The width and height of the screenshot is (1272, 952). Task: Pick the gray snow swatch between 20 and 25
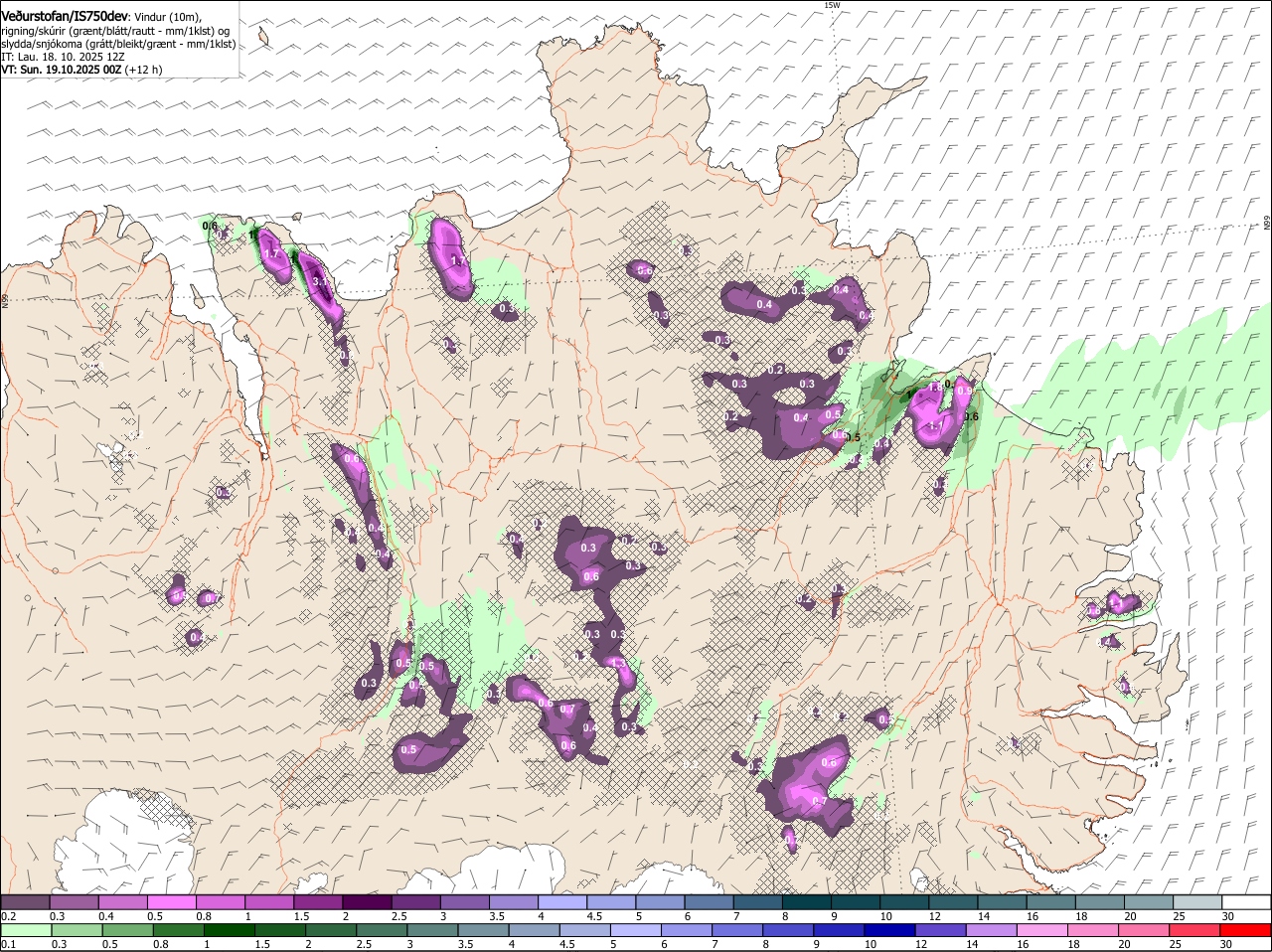point(1150,901)
